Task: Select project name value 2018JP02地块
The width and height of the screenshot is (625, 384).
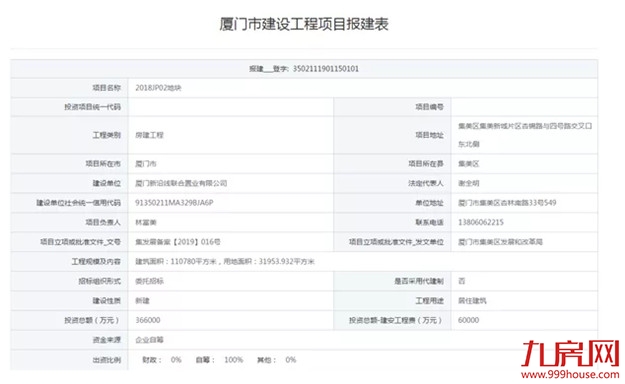Action: [158, 88]
